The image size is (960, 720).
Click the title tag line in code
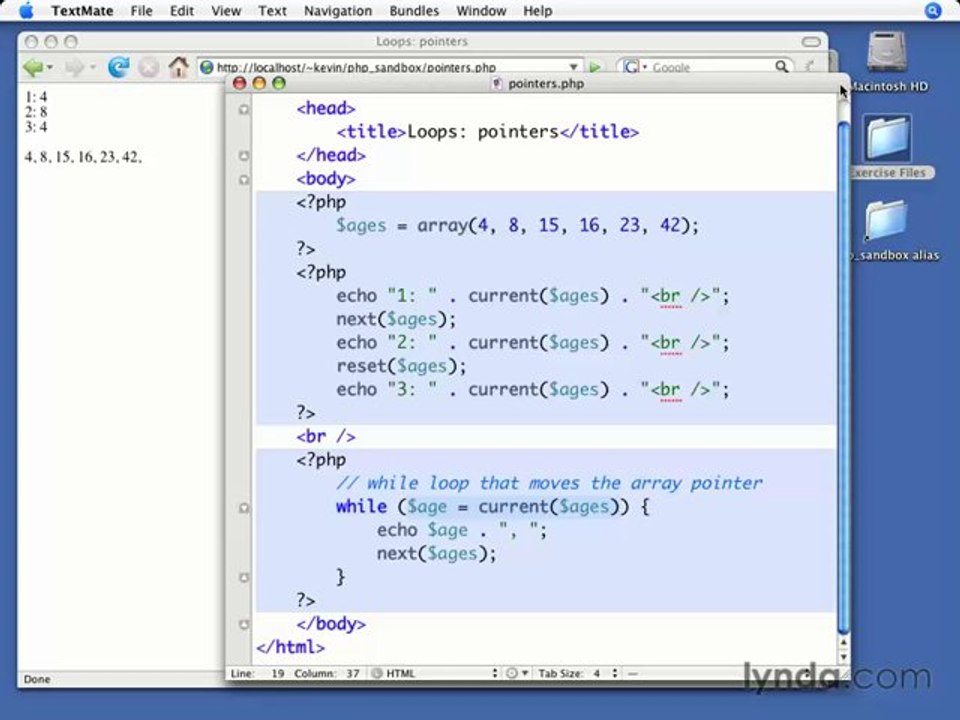[488, 132]
